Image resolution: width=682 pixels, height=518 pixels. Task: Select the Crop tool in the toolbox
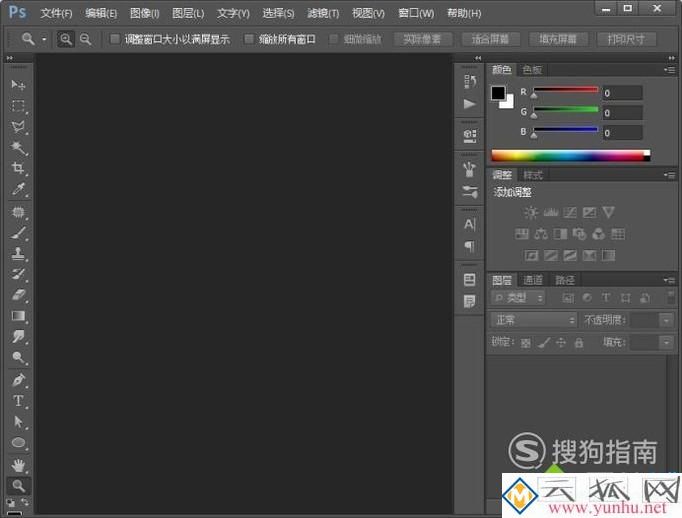(18, 169)
